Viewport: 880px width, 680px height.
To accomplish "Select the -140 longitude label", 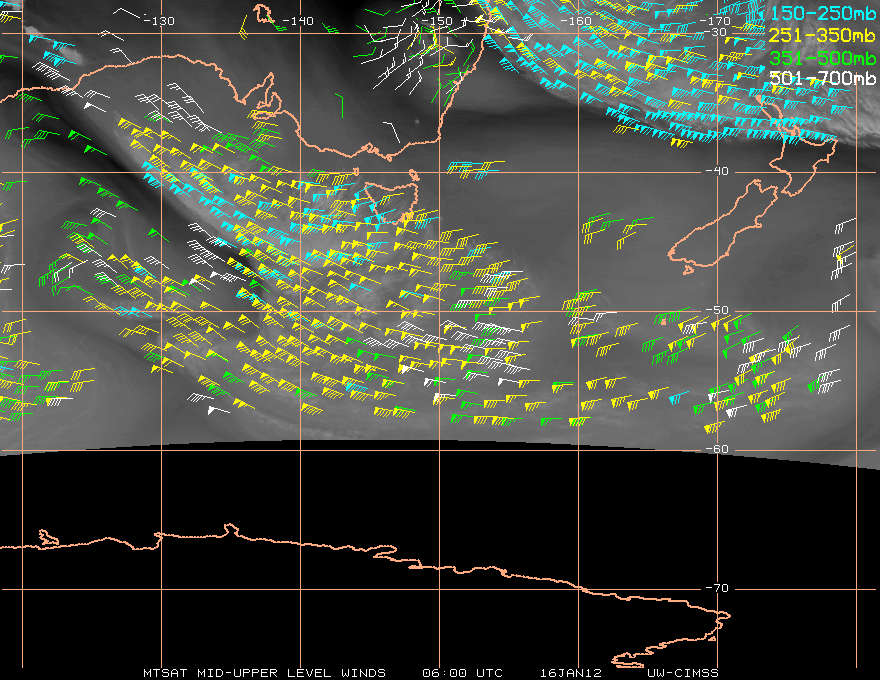I will pos(297,21).
